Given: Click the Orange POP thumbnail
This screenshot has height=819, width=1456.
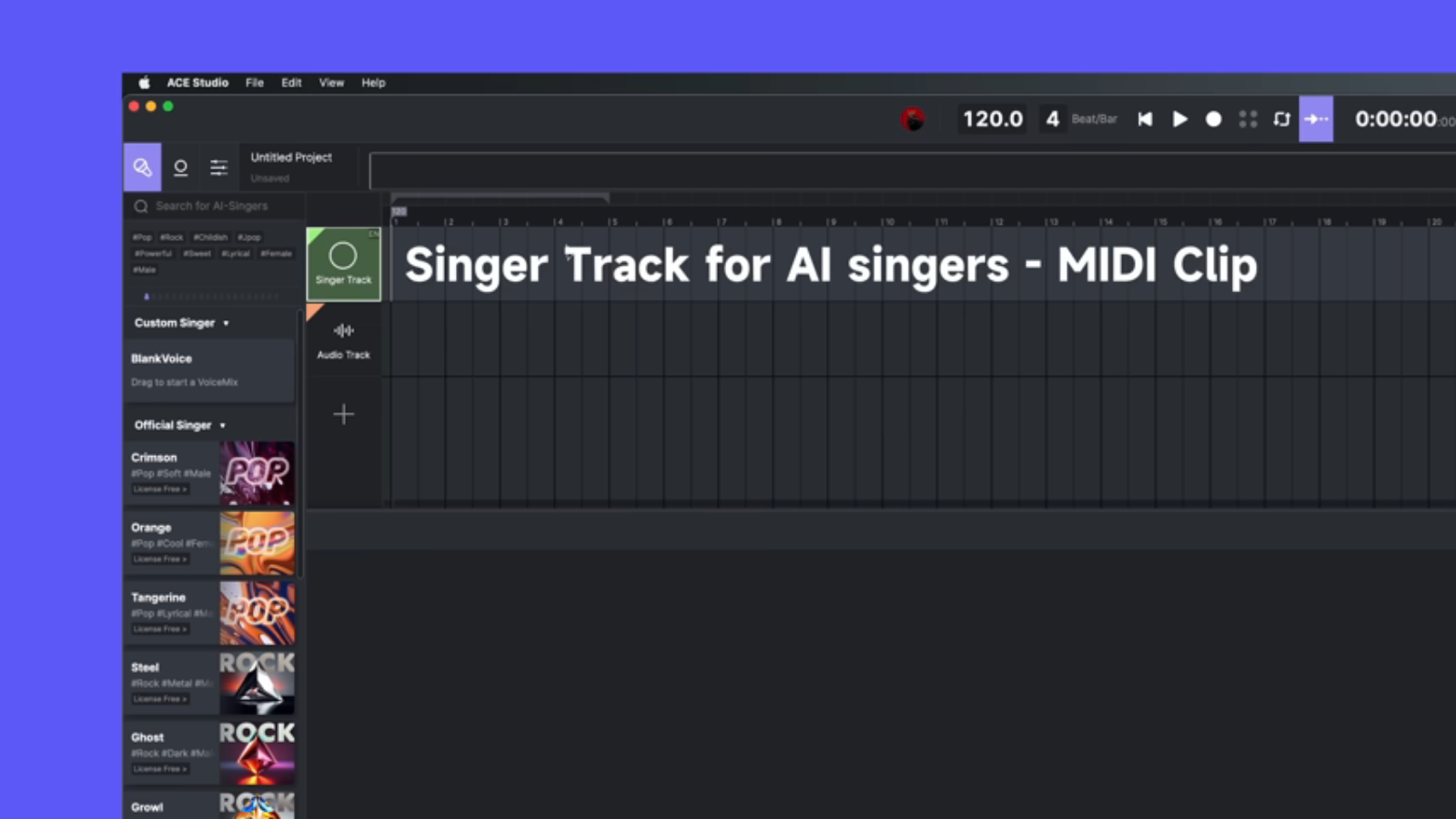Looking at the screenshot, I should (x=258, y=543).
